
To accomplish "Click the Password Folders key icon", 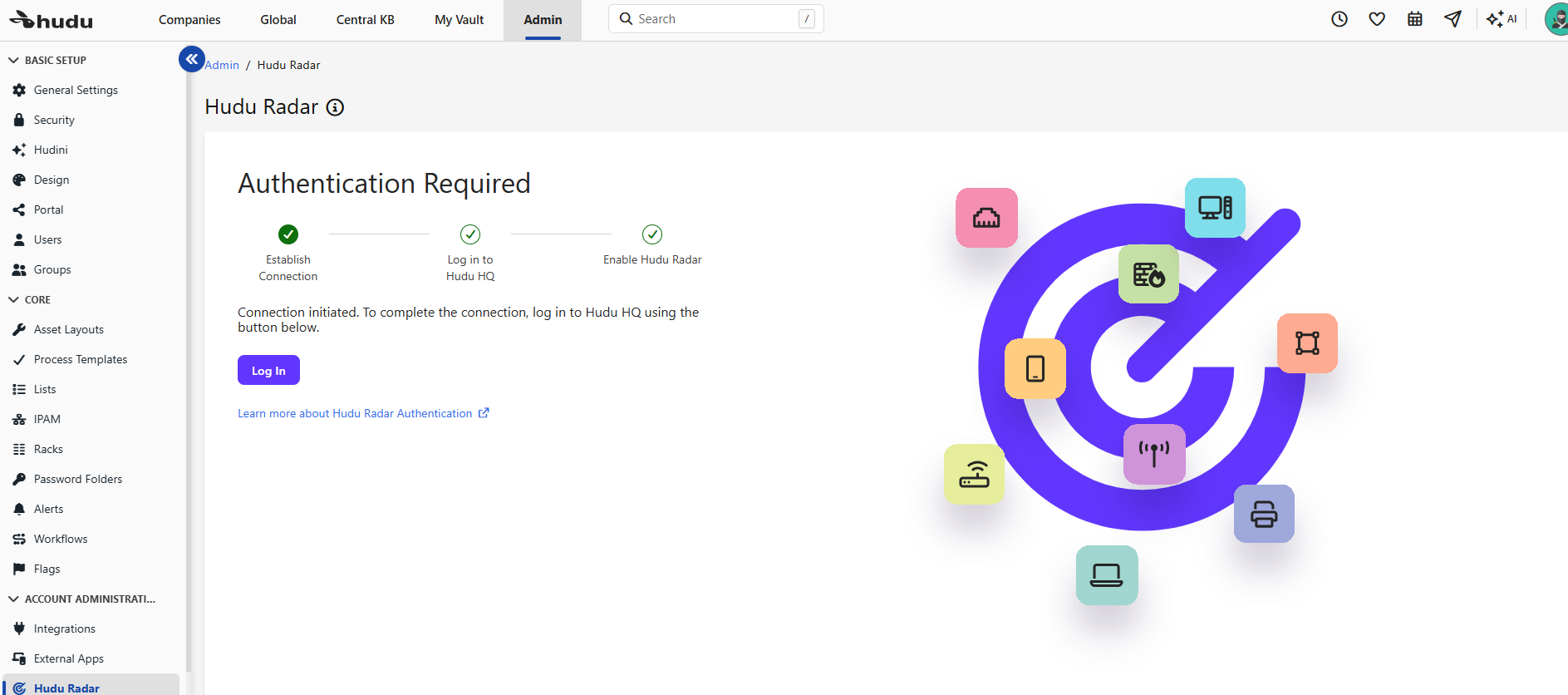I will (x=19, y=479).
